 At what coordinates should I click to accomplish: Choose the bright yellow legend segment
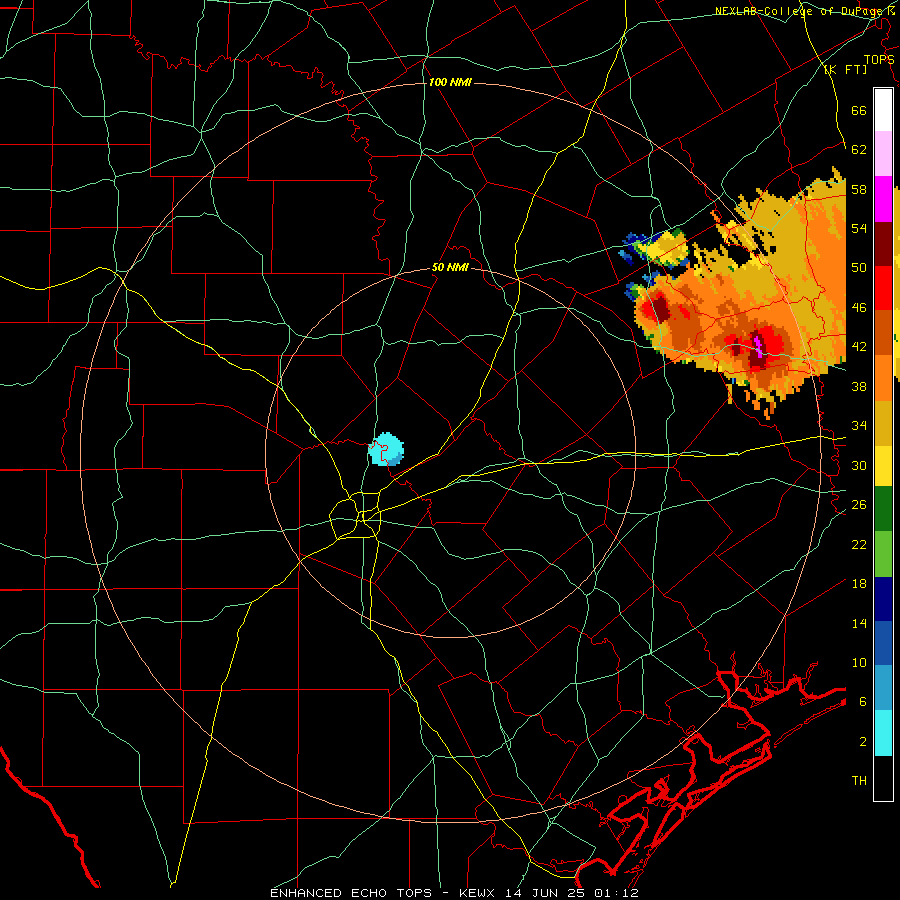click(x=883, y=465)
